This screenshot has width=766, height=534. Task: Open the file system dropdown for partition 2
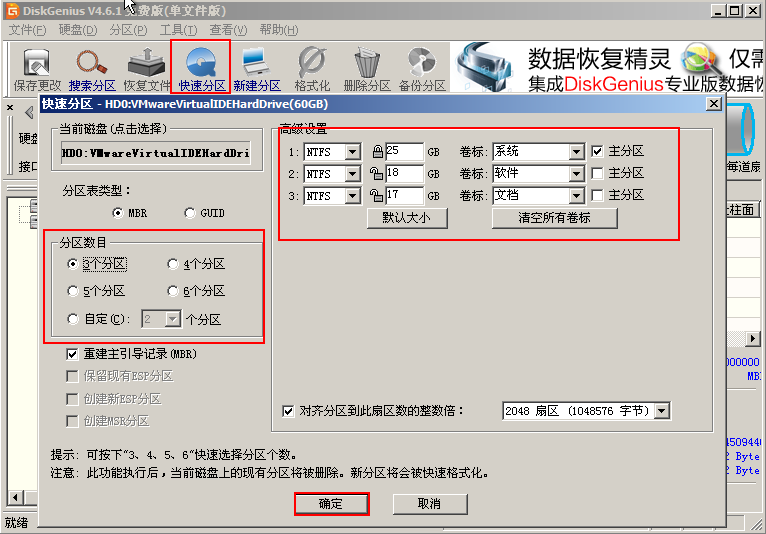[x=352, y=174]
